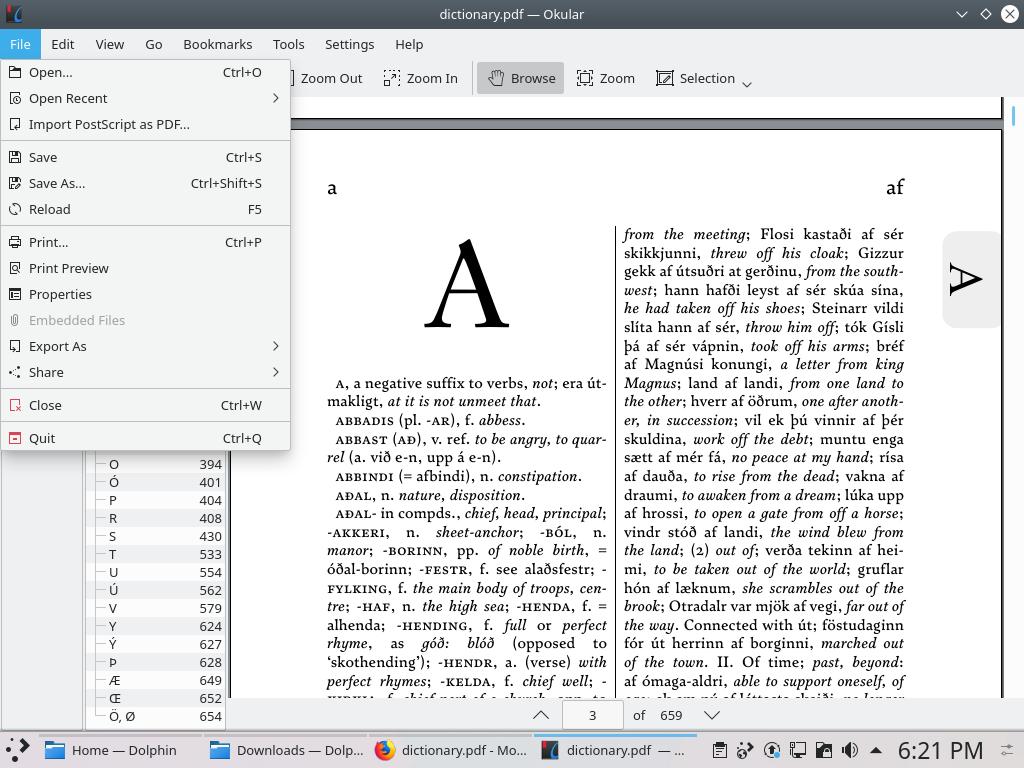Click Reload in the File menu
1024x768 pixels.
[x=49, y=209]
